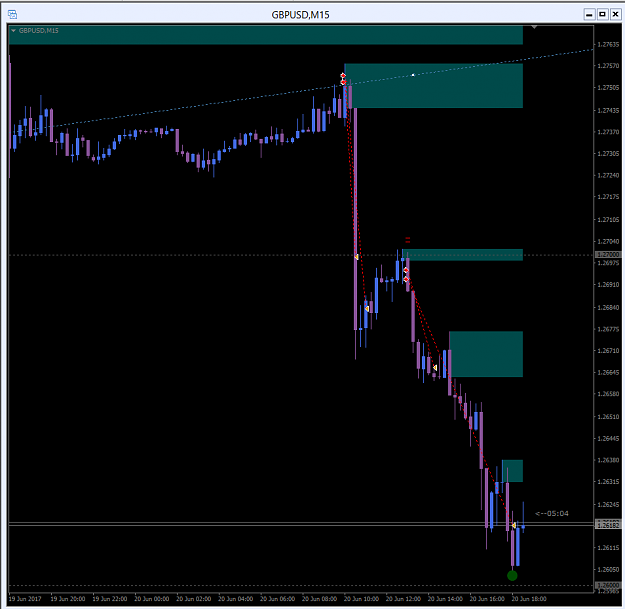Click the 1.27435 price on the axis
The image size is (625, 609).
pyautogui.click(x=608, y=110)
